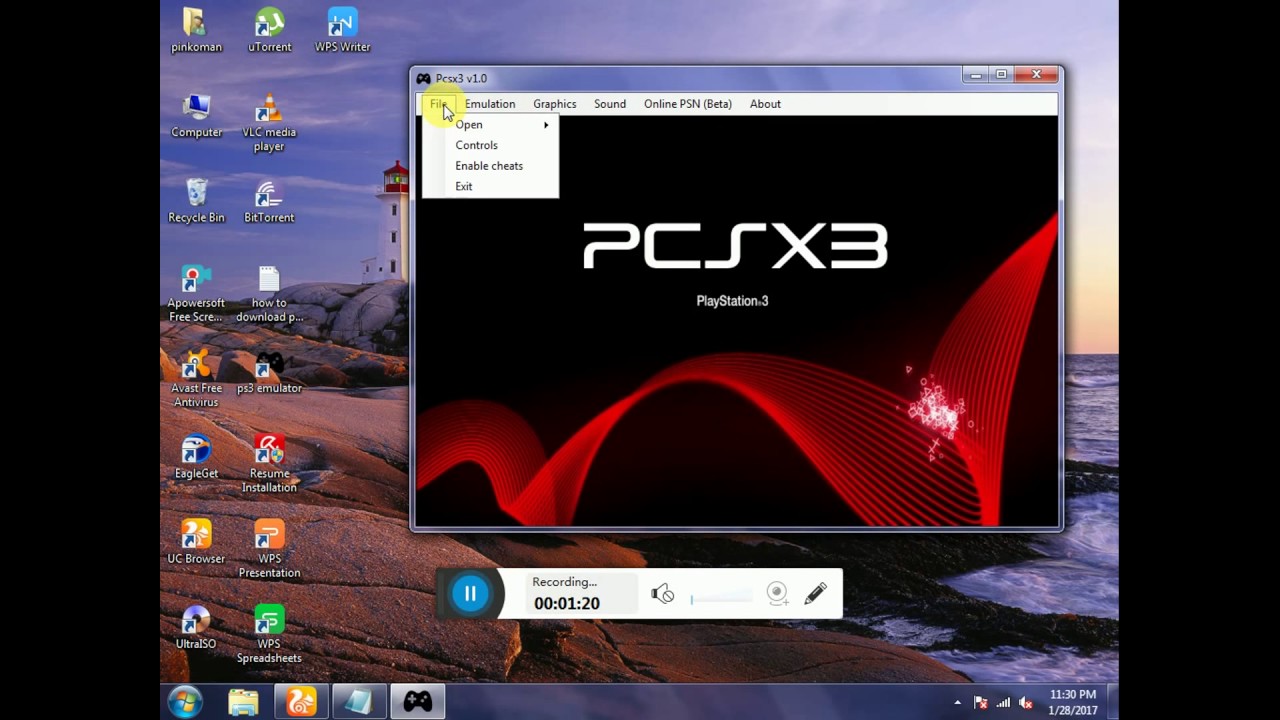1280x720 pixels.
Task: Select the 'how to download p...' text file
Action: coord(269,293)
